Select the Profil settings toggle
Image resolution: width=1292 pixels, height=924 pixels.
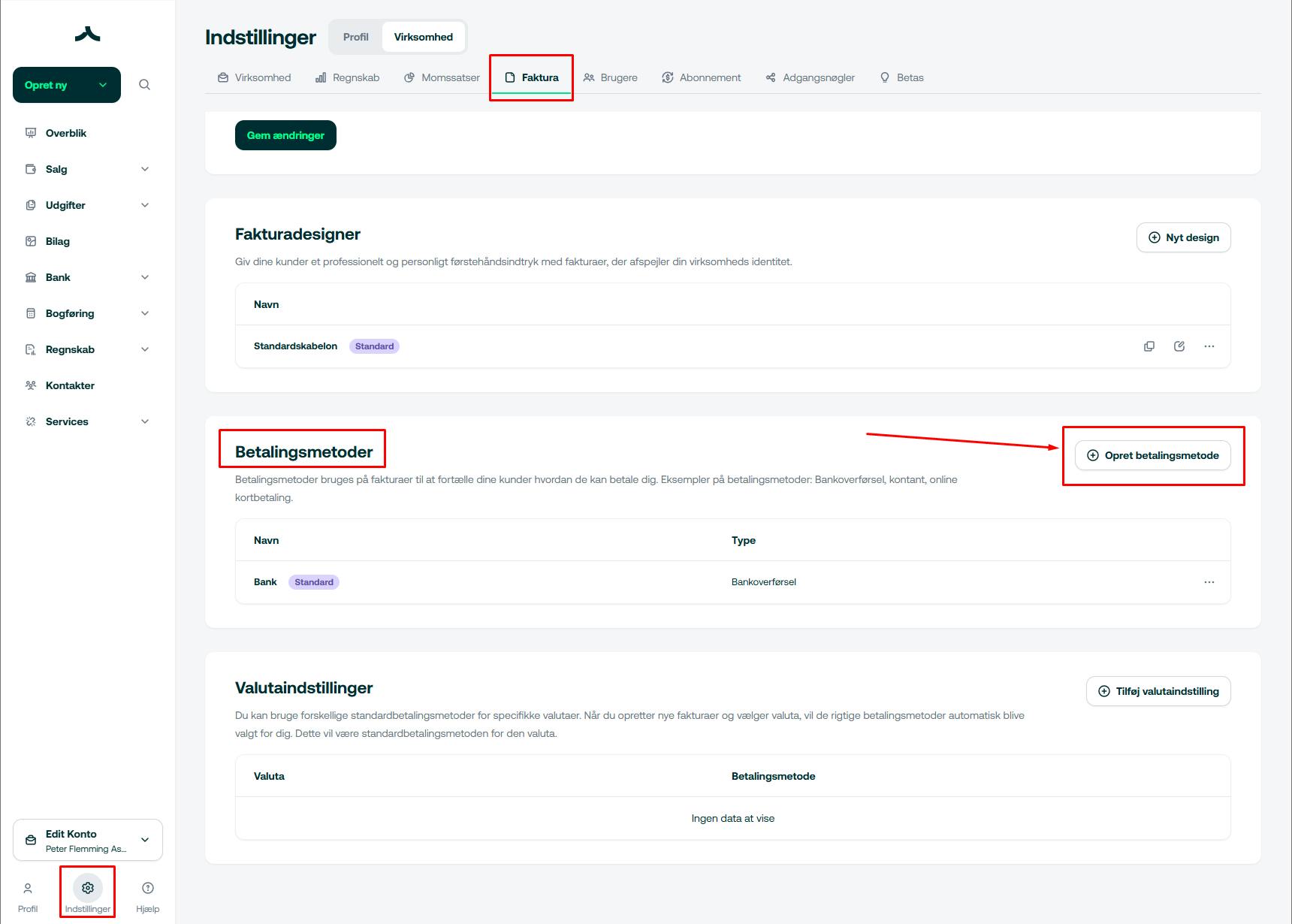click(356, 37)
